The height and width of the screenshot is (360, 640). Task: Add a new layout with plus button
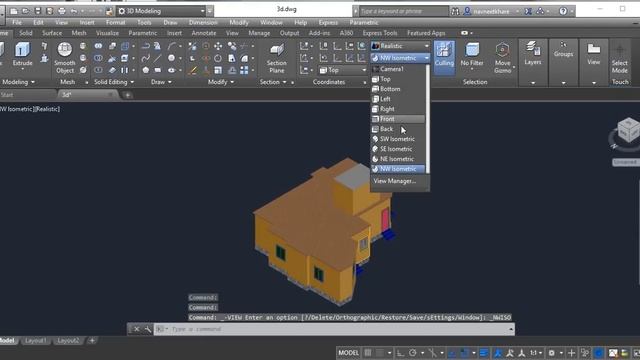pyautogui.click(x=92, y=340)
